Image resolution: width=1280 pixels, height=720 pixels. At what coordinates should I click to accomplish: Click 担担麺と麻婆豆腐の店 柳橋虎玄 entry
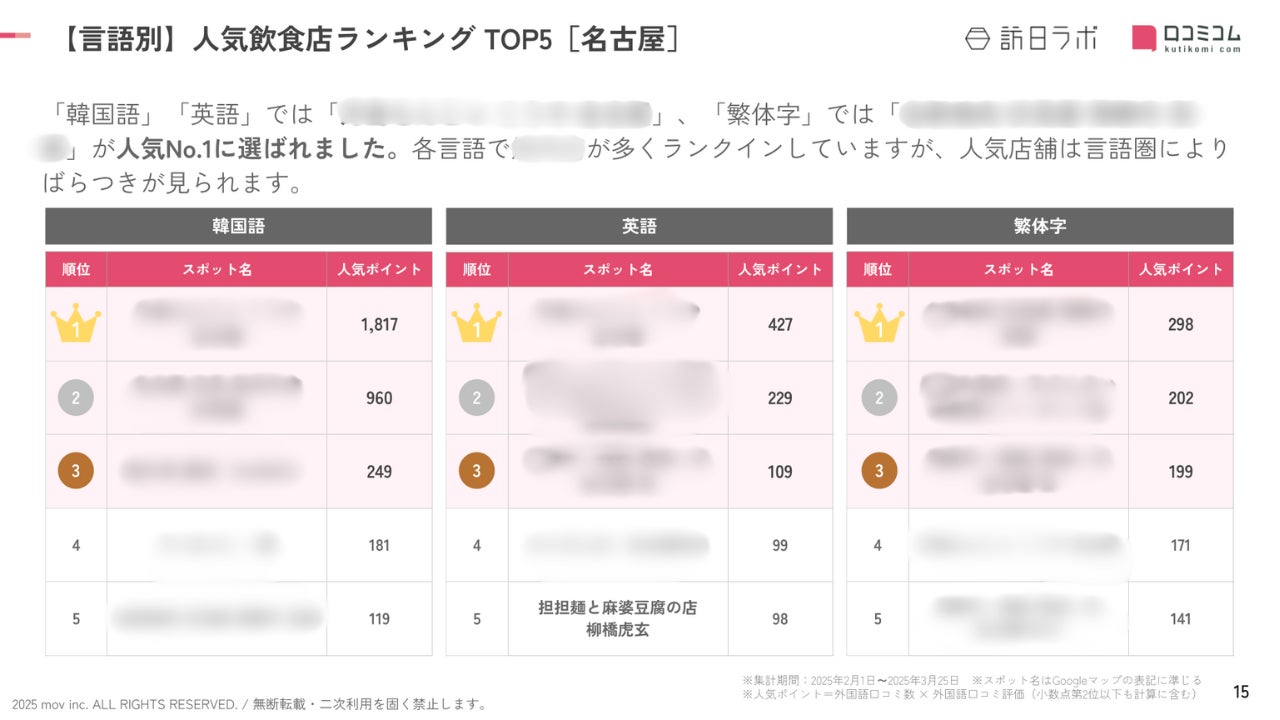[617, 619]
